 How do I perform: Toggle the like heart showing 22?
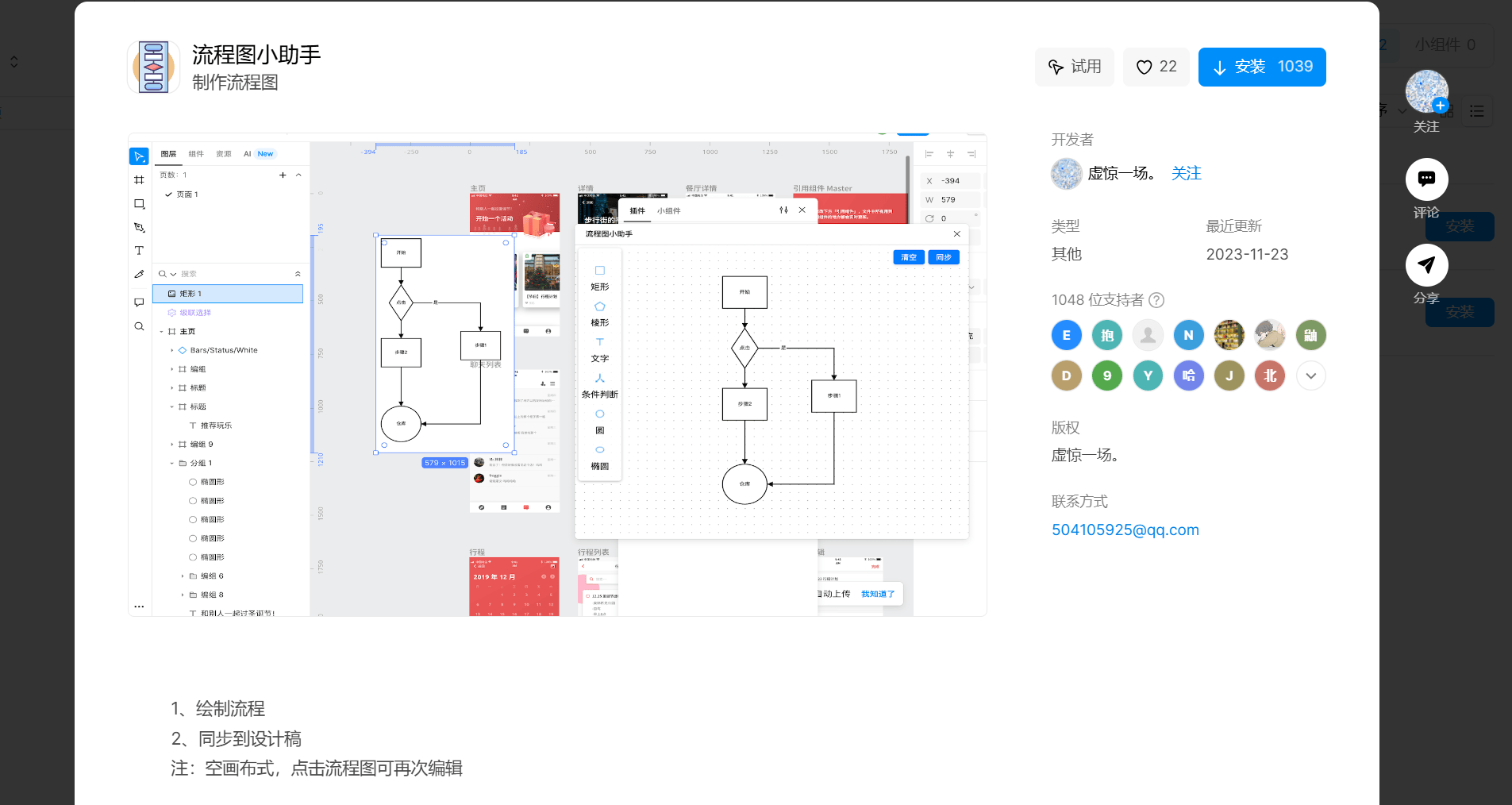[x=1156, y=67]
